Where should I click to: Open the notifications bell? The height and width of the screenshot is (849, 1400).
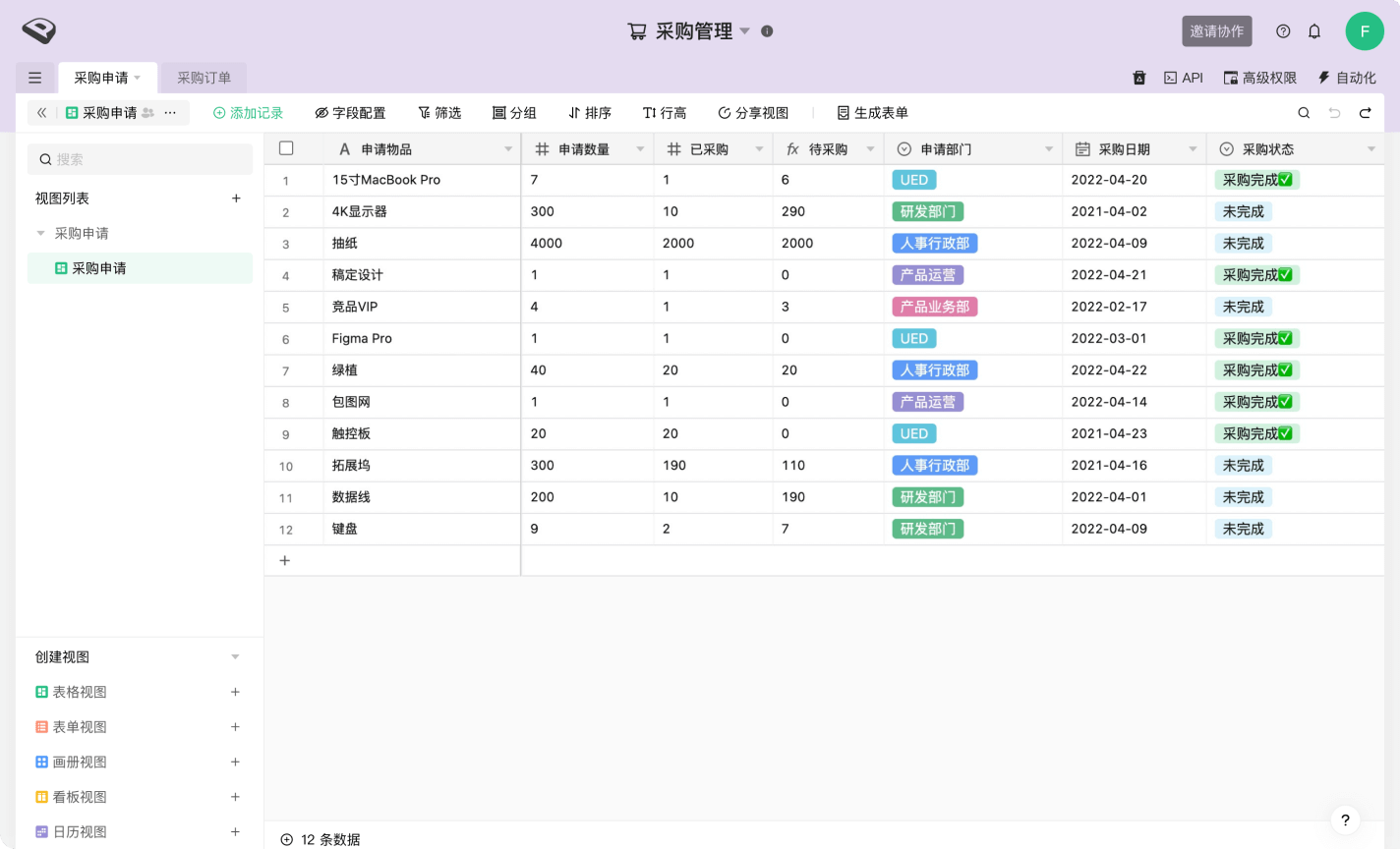[x=1314, y=31]
